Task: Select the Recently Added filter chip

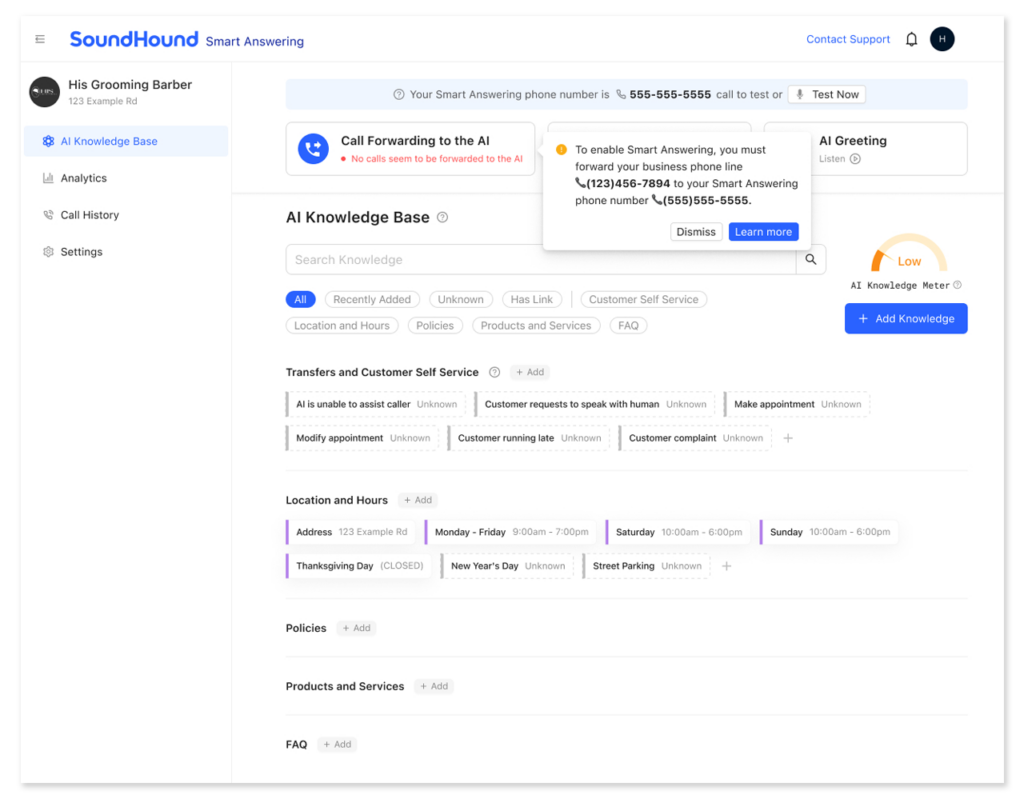Action: 372,299
